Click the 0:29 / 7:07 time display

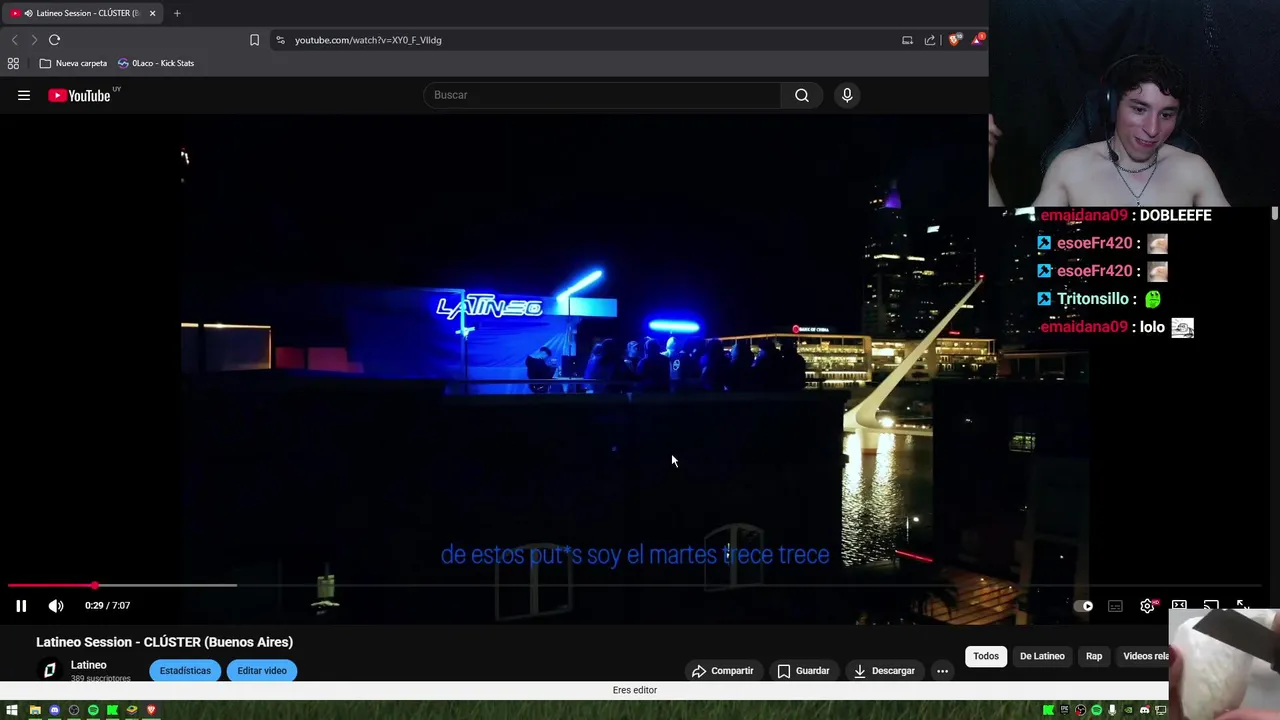point(107,605)
